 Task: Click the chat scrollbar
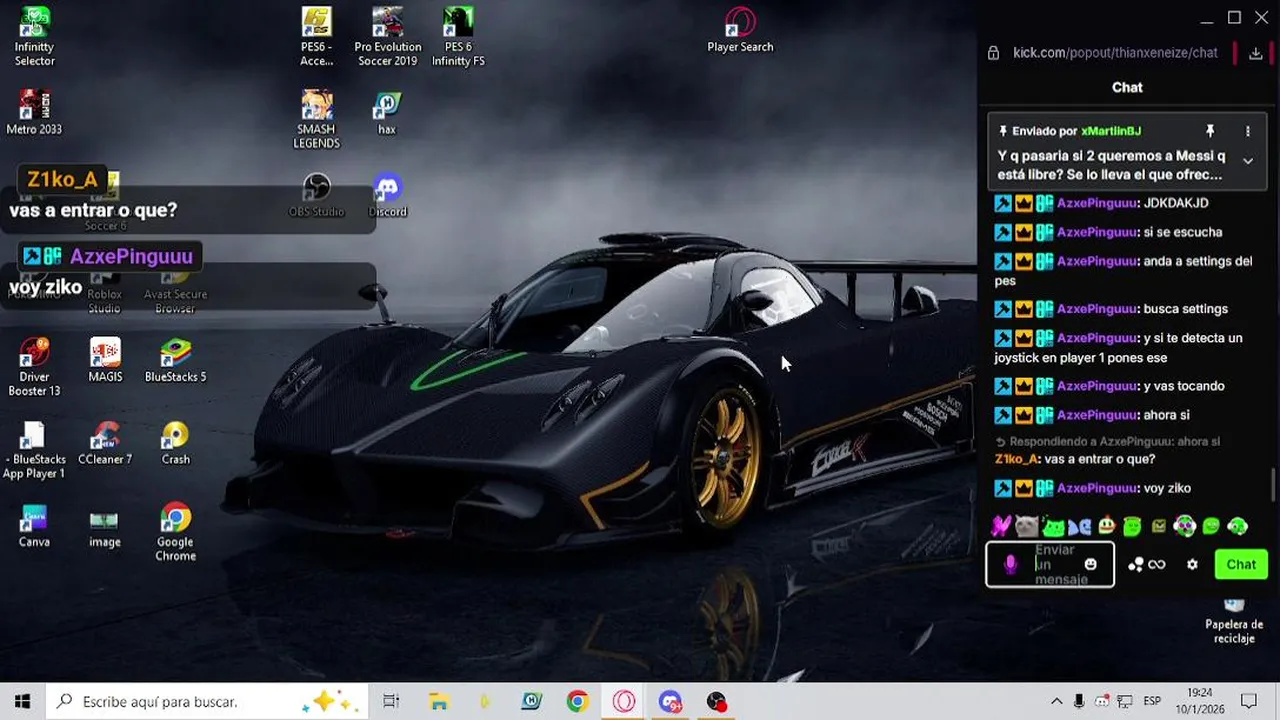[1273, 485]
